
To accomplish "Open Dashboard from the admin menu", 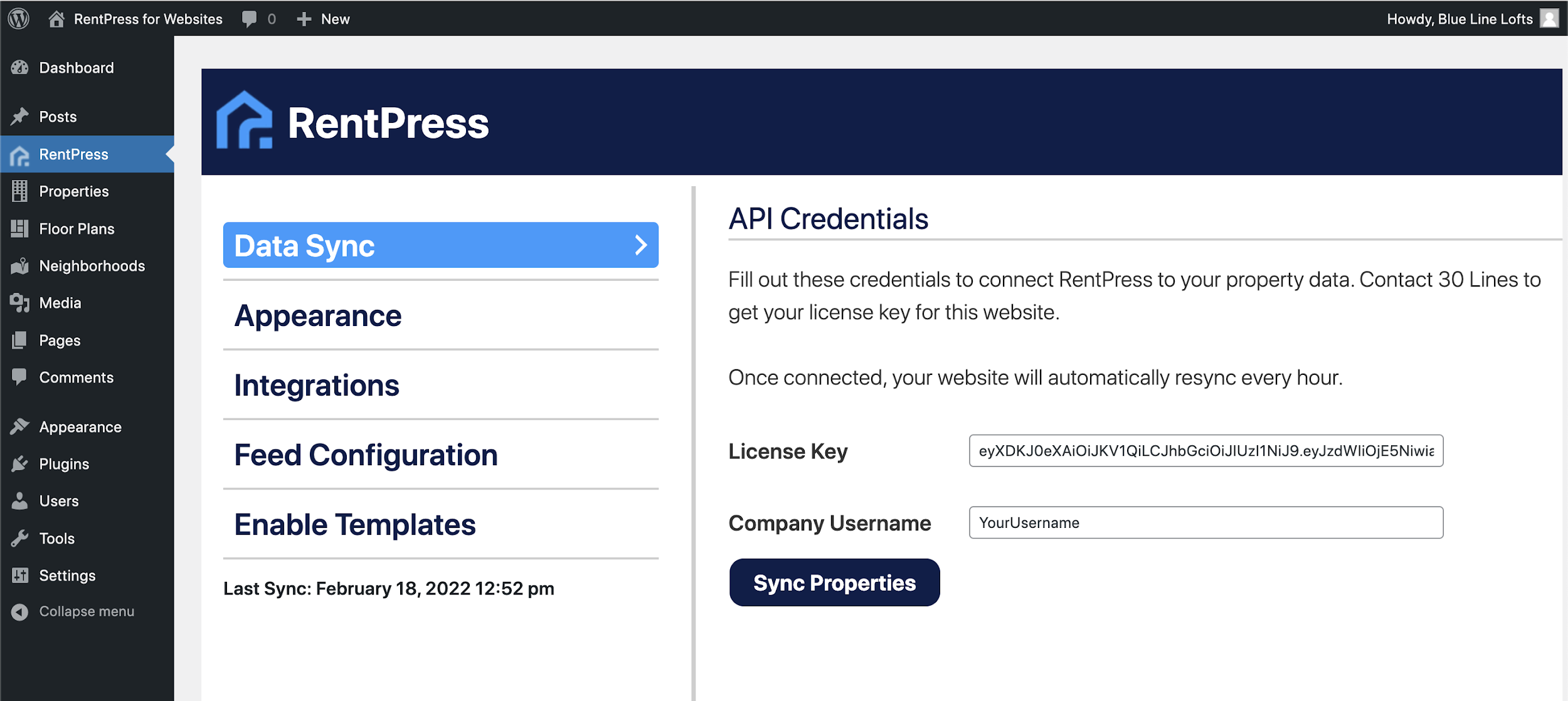I will pyautogui.click(x=87, y=68).
